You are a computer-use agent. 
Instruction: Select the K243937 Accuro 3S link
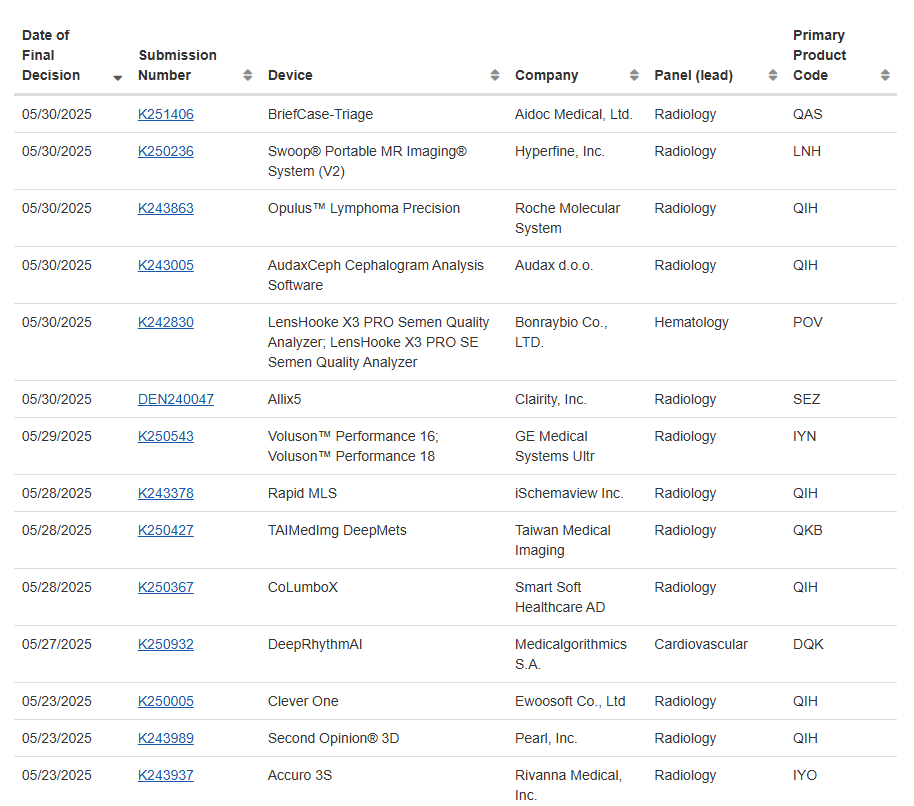166,775
